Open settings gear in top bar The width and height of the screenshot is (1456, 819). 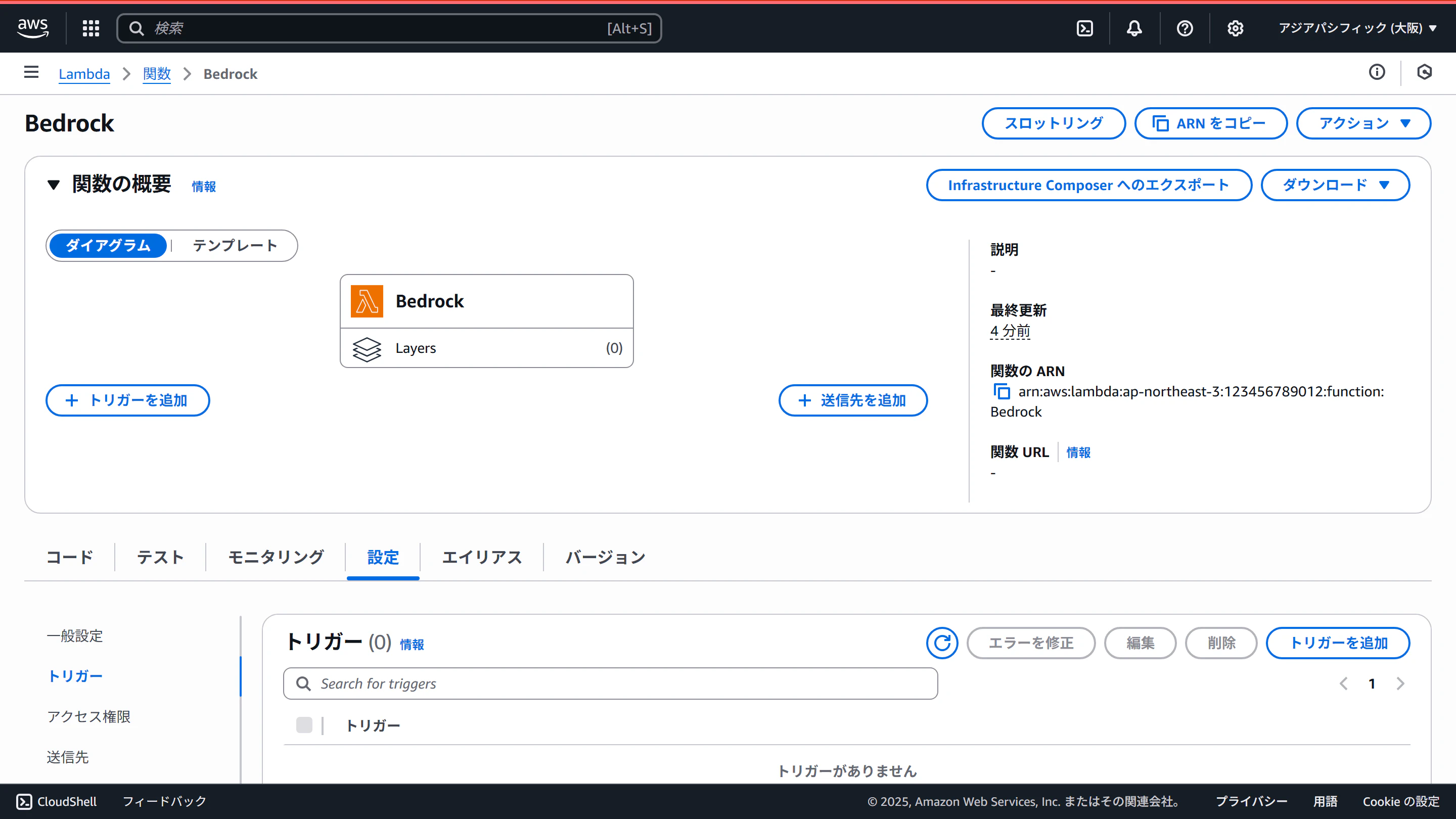[1235, 28]
